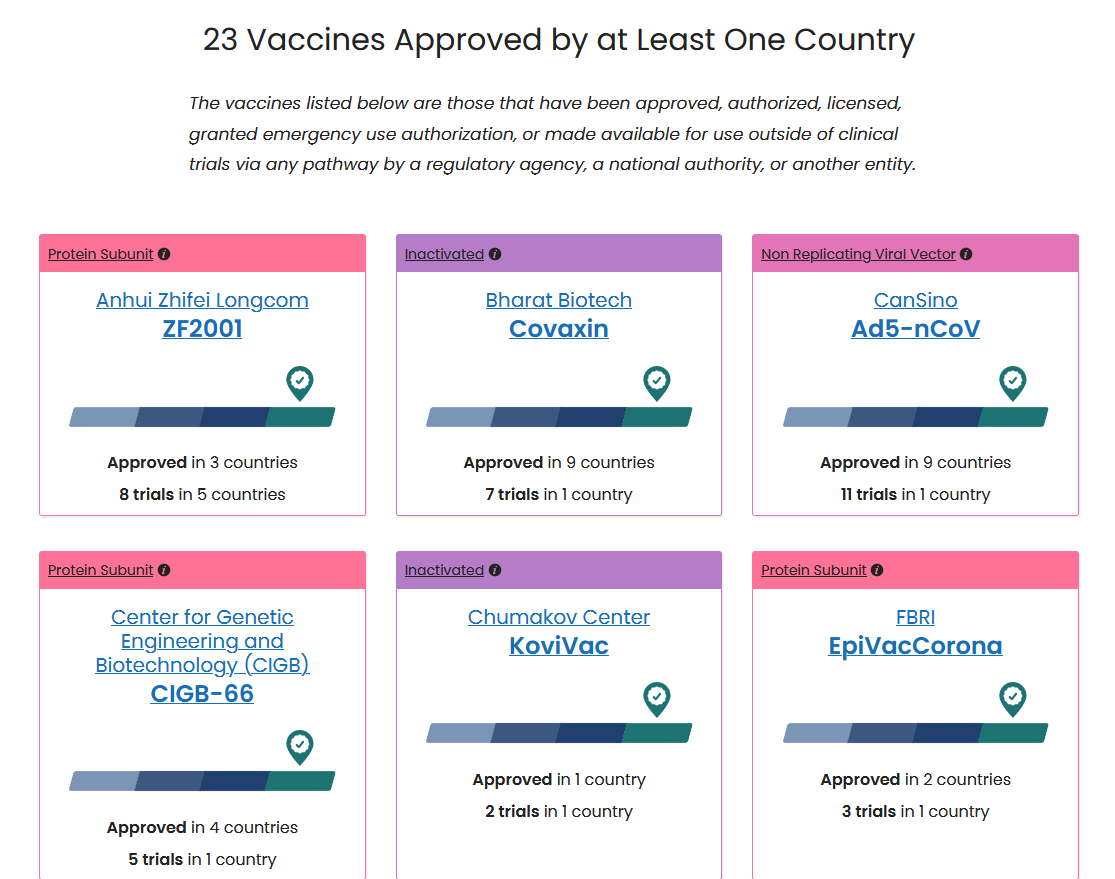Viewport: 1115px width, 879px height.
Task: Open the Anhui Zhifei Longcom link
Action: tap(203, 300)
